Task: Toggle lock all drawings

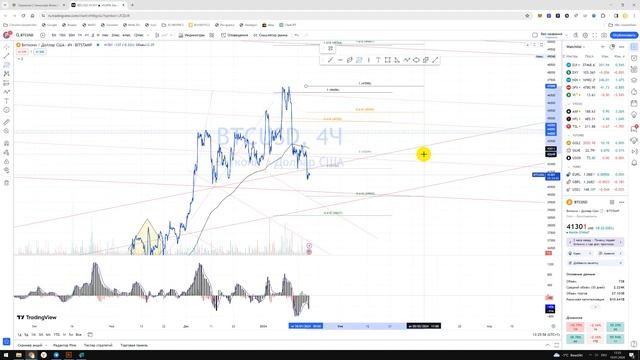Action: pos(6,161)
